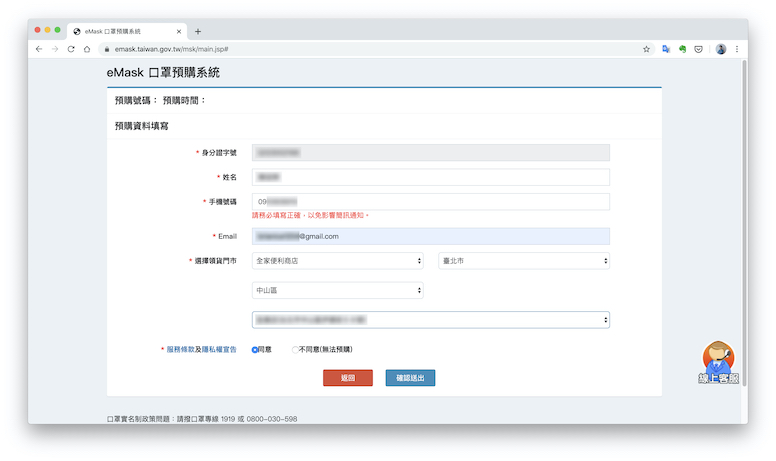Open the Google Translate extension icon
Screen dimensions: 776x461
[666, 49]
